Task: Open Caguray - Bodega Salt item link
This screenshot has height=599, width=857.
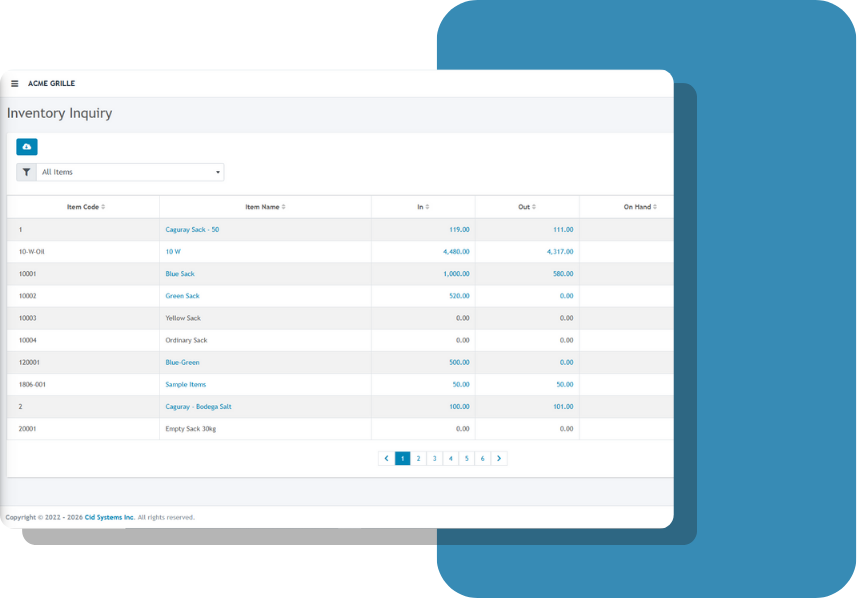Action: [x=198, y=407]
